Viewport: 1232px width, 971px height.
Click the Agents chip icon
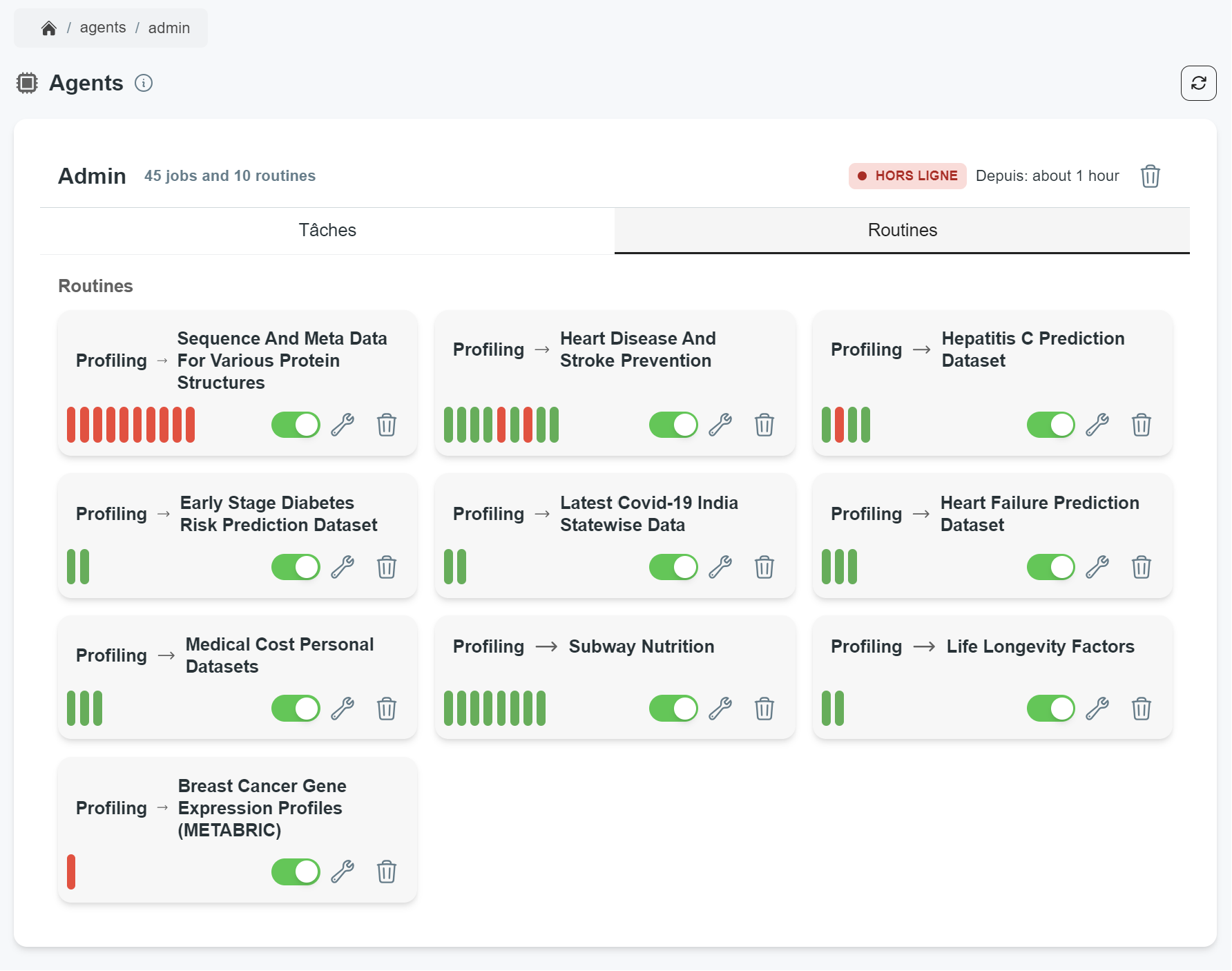click(27, 83)
